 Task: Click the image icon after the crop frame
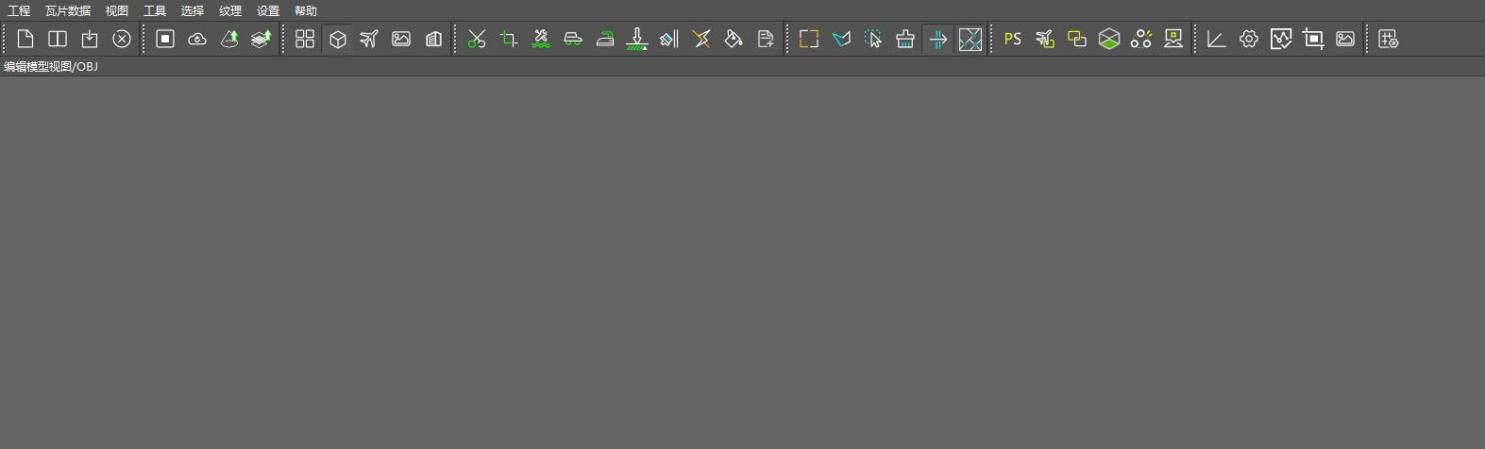click(1345, 39)
